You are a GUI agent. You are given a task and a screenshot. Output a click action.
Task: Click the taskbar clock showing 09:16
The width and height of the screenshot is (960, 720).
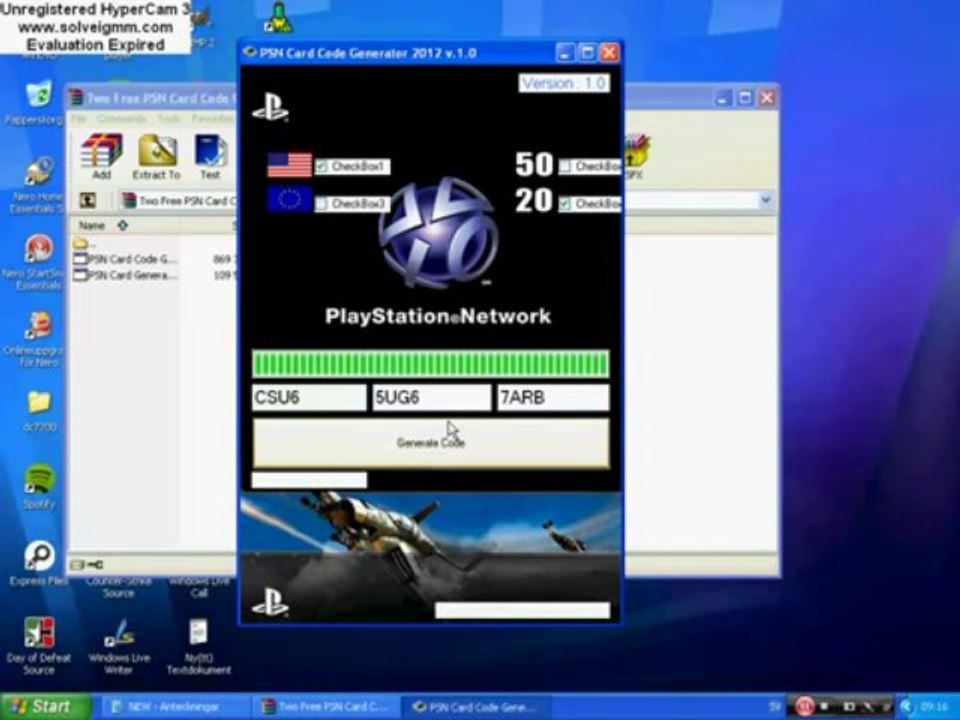(934, 707)
